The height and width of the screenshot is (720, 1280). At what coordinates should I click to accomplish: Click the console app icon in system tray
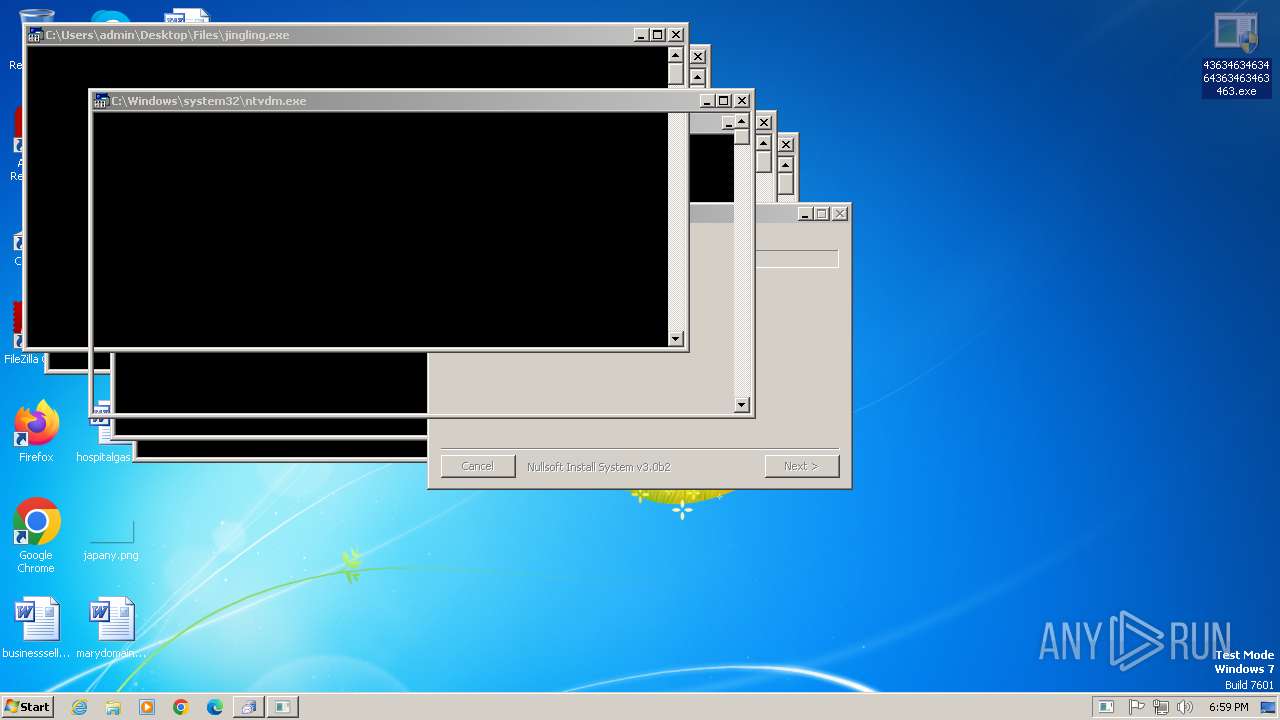[x=1106, y=707]
